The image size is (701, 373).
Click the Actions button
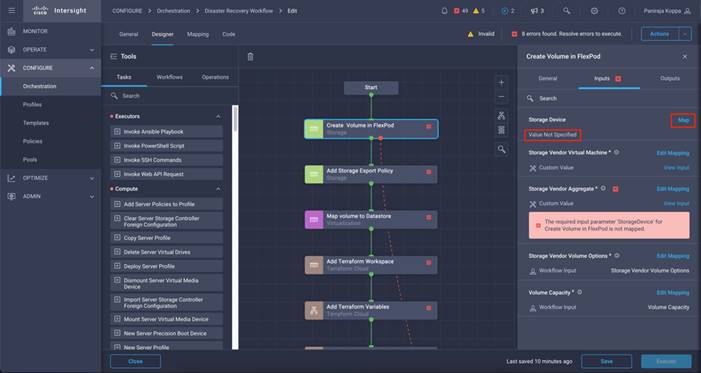tap(660, 34)
